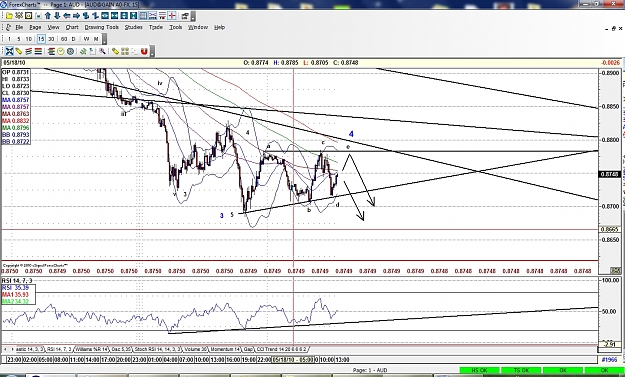Image resolution: width=625 pixels, height=377 pixels.
Task: Switch to the Osc 5,35 study tab
Action: pyautogui.click(x=120, y=349)
